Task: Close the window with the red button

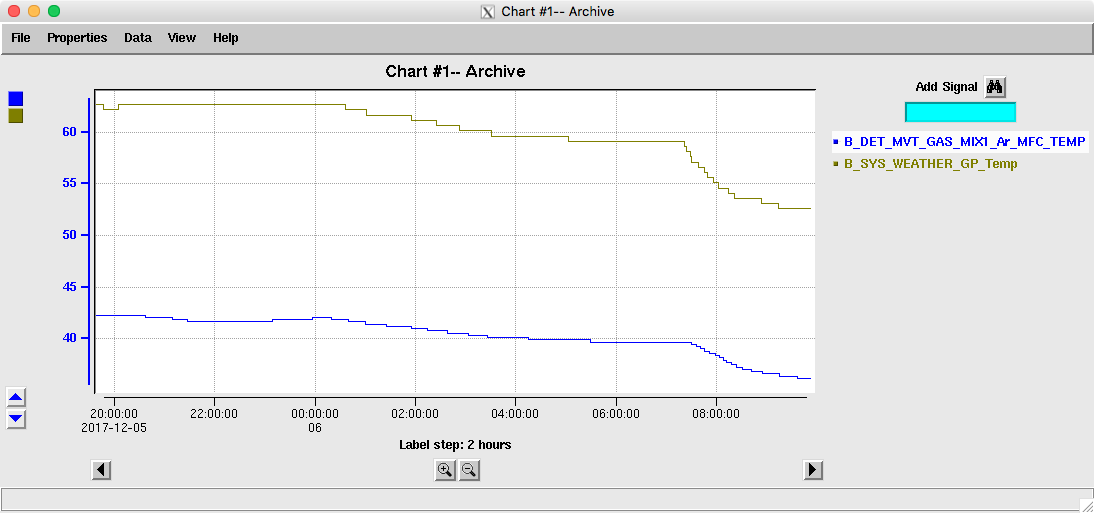Action: [x=14, y=11]
